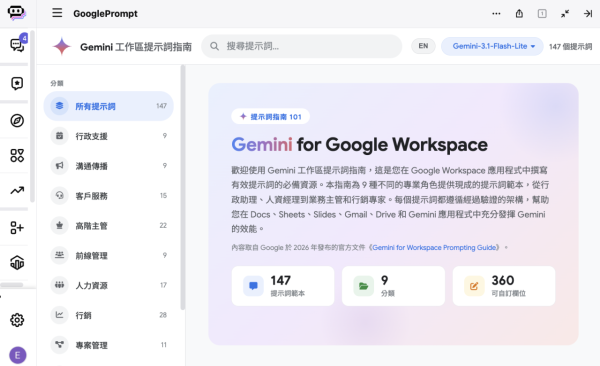Select the 所有提示詞 category
Screen dimensions: 600x366
pyautogui.click(x=109, y=106)
